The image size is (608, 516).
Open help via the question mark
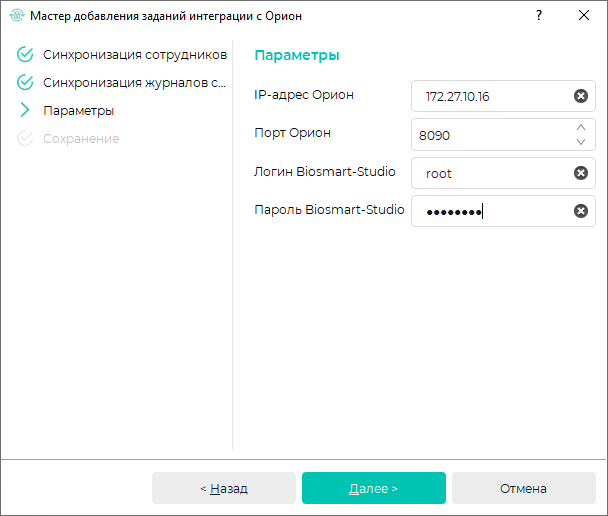[539, 16]
